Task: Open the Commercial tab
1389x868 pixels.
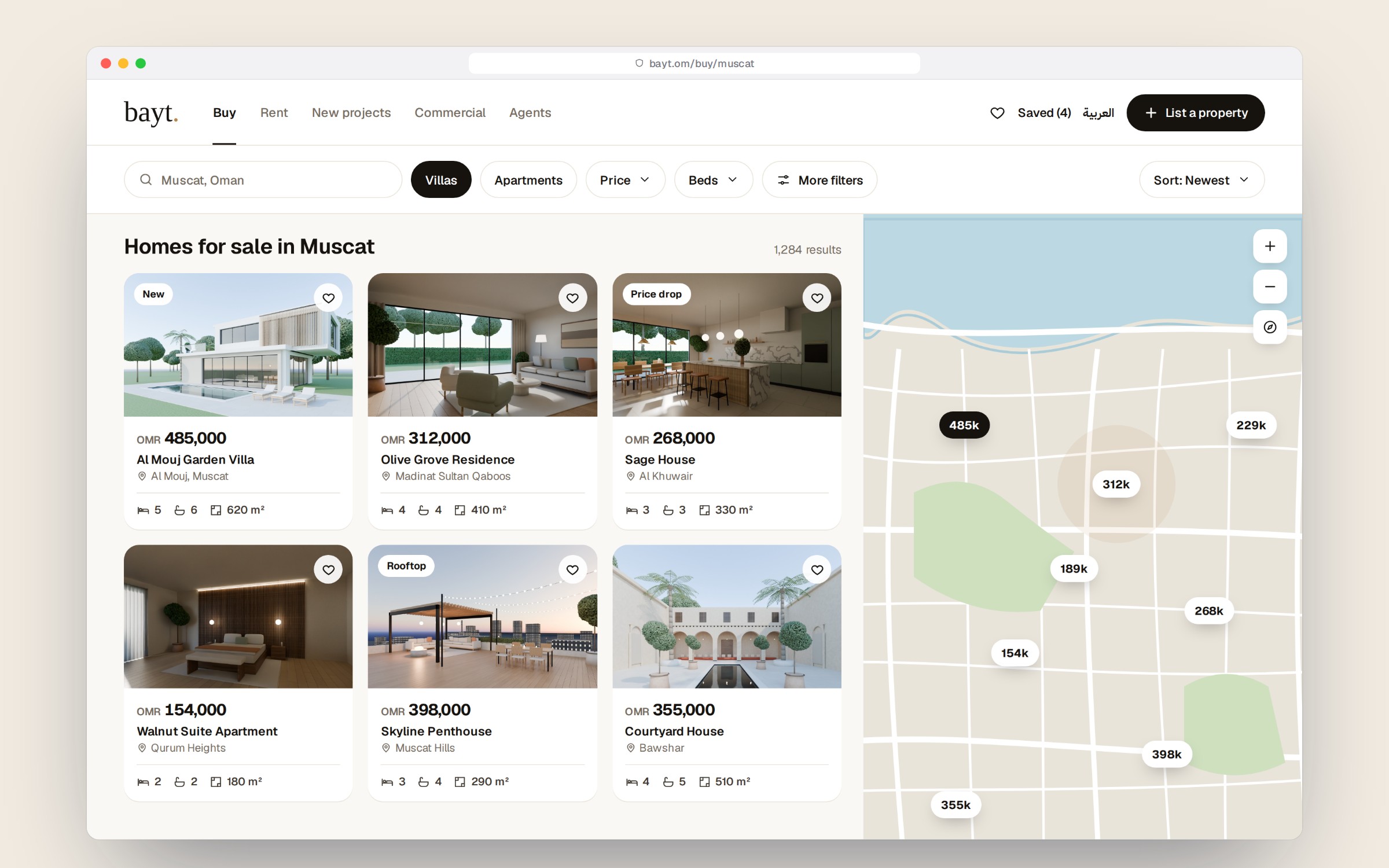Action: click(x=450, y=113)
